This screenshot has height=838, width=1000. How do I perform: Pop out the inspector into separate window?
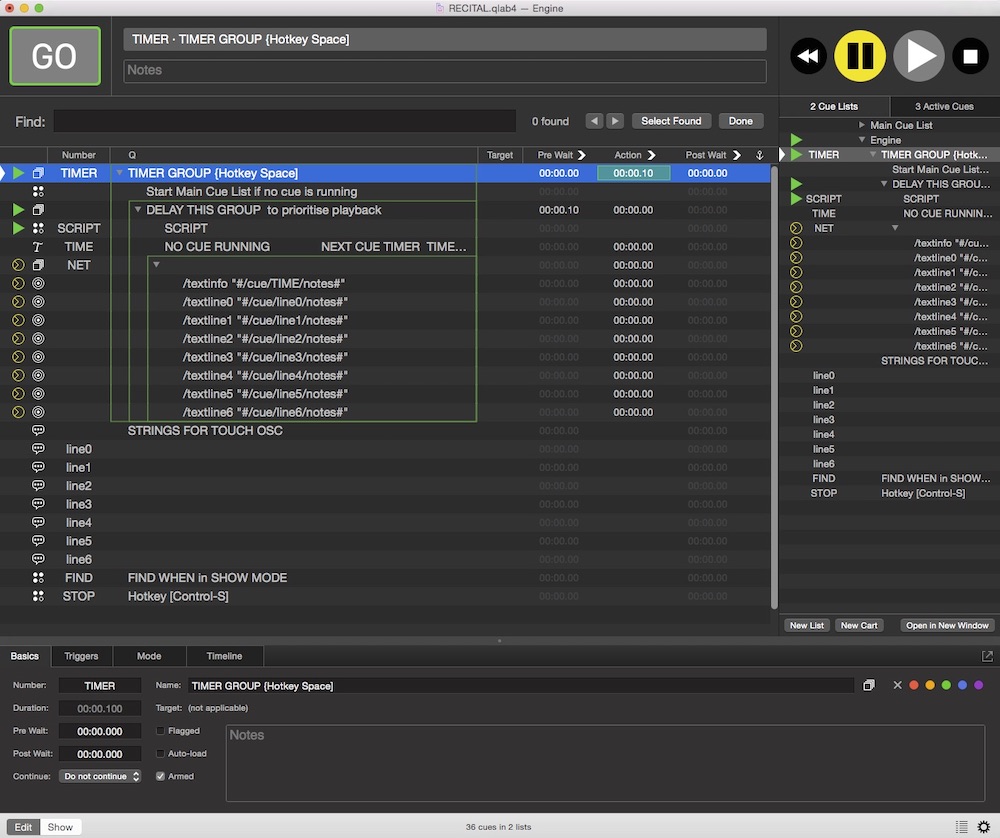987,656
